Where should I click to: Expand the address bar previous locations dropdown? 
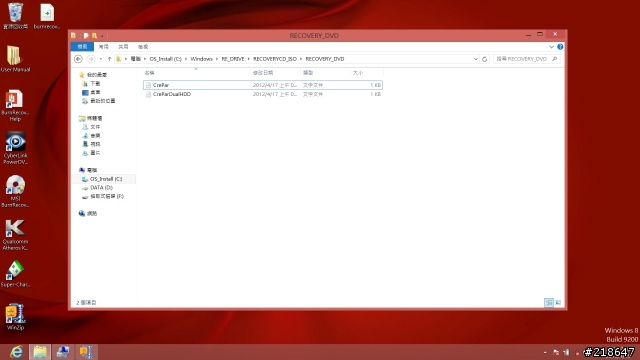click(476, 59)
